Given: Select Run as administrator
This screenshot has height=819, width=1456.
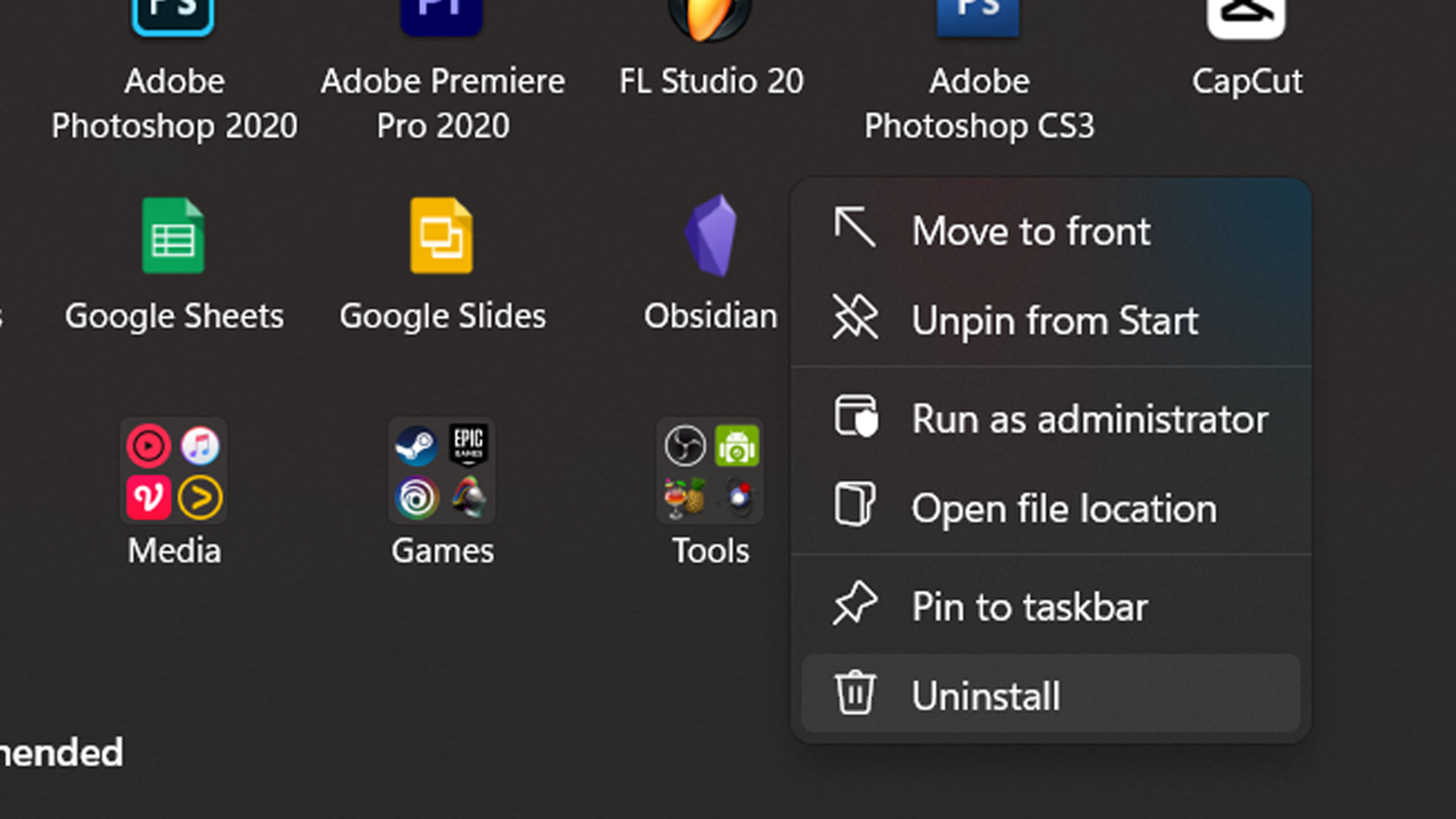Looking at the screenshot, I should [1051, 419].
